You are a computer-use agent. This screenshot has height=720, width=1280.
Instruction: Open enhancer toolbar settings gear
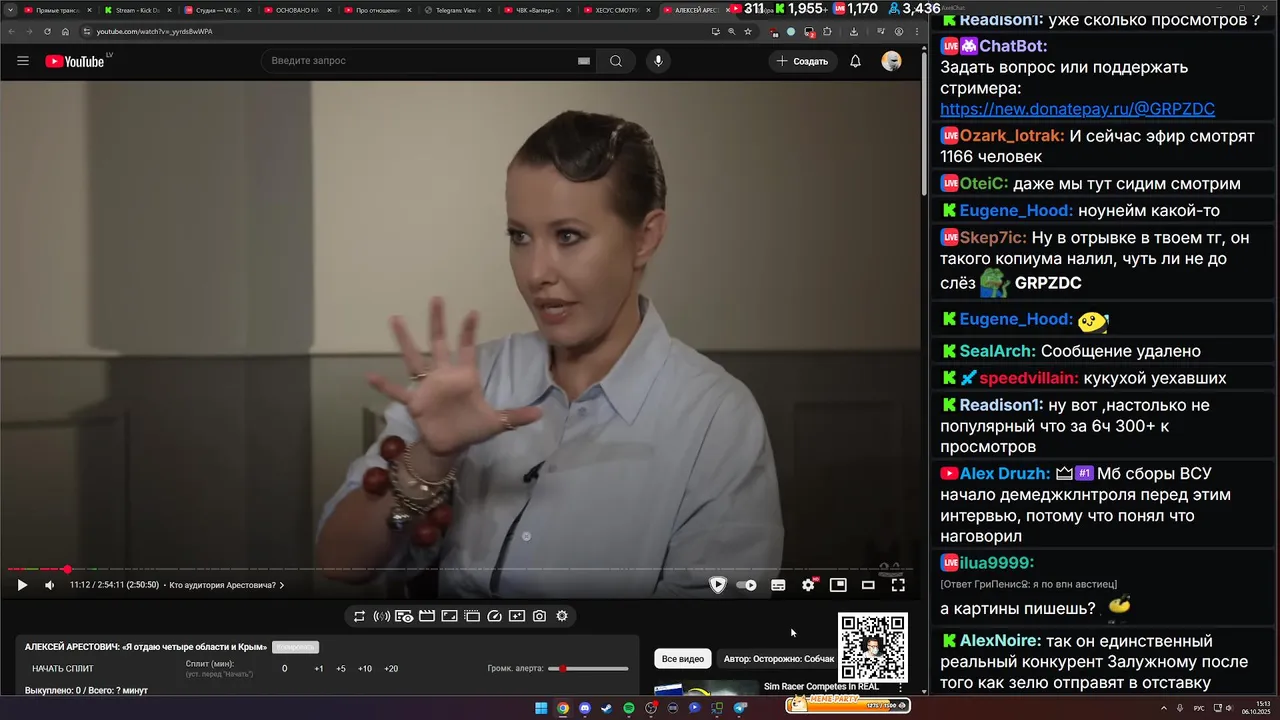click(x=562, y=616)
